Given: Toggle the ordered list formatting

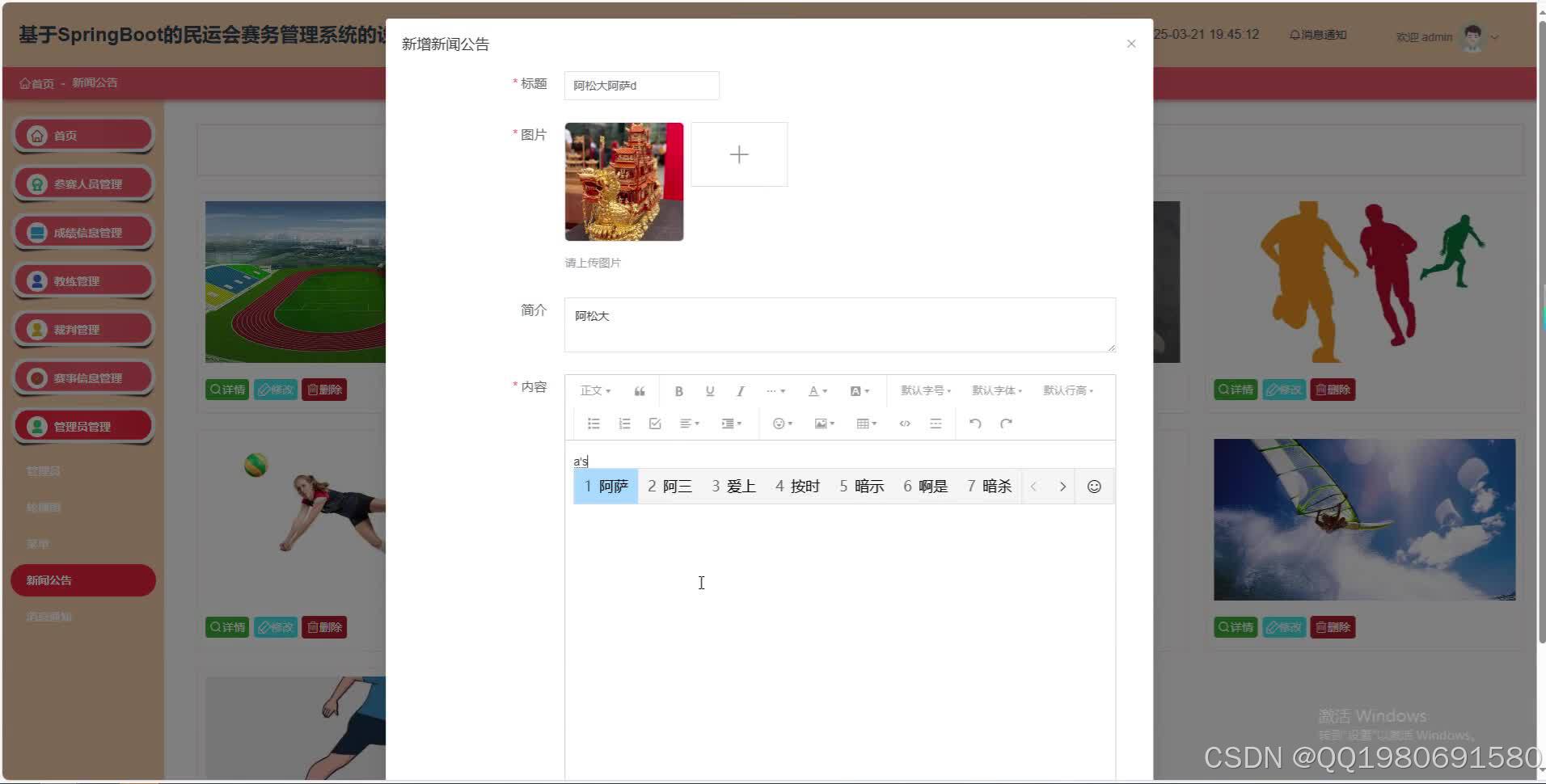Looking at the screenshot, I should coord(624,423).
